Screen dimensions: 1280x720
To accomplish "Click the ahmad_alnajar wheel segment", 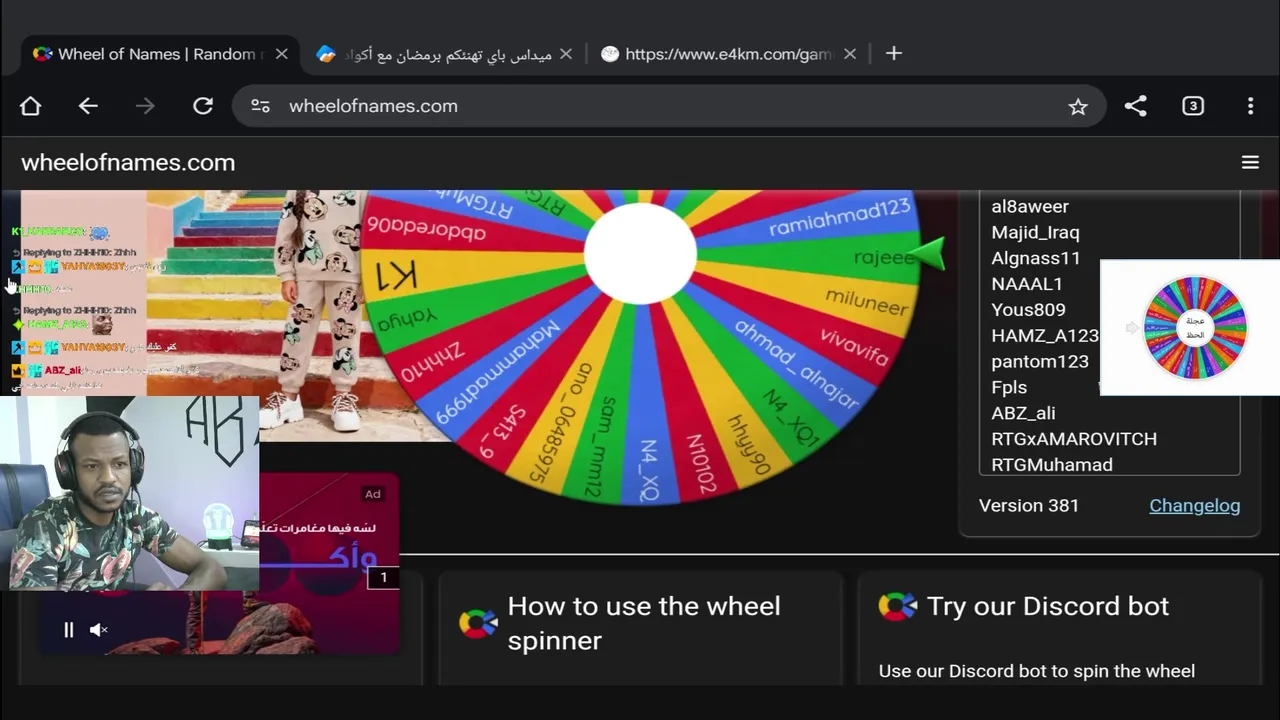I will (x=796, y=364).
